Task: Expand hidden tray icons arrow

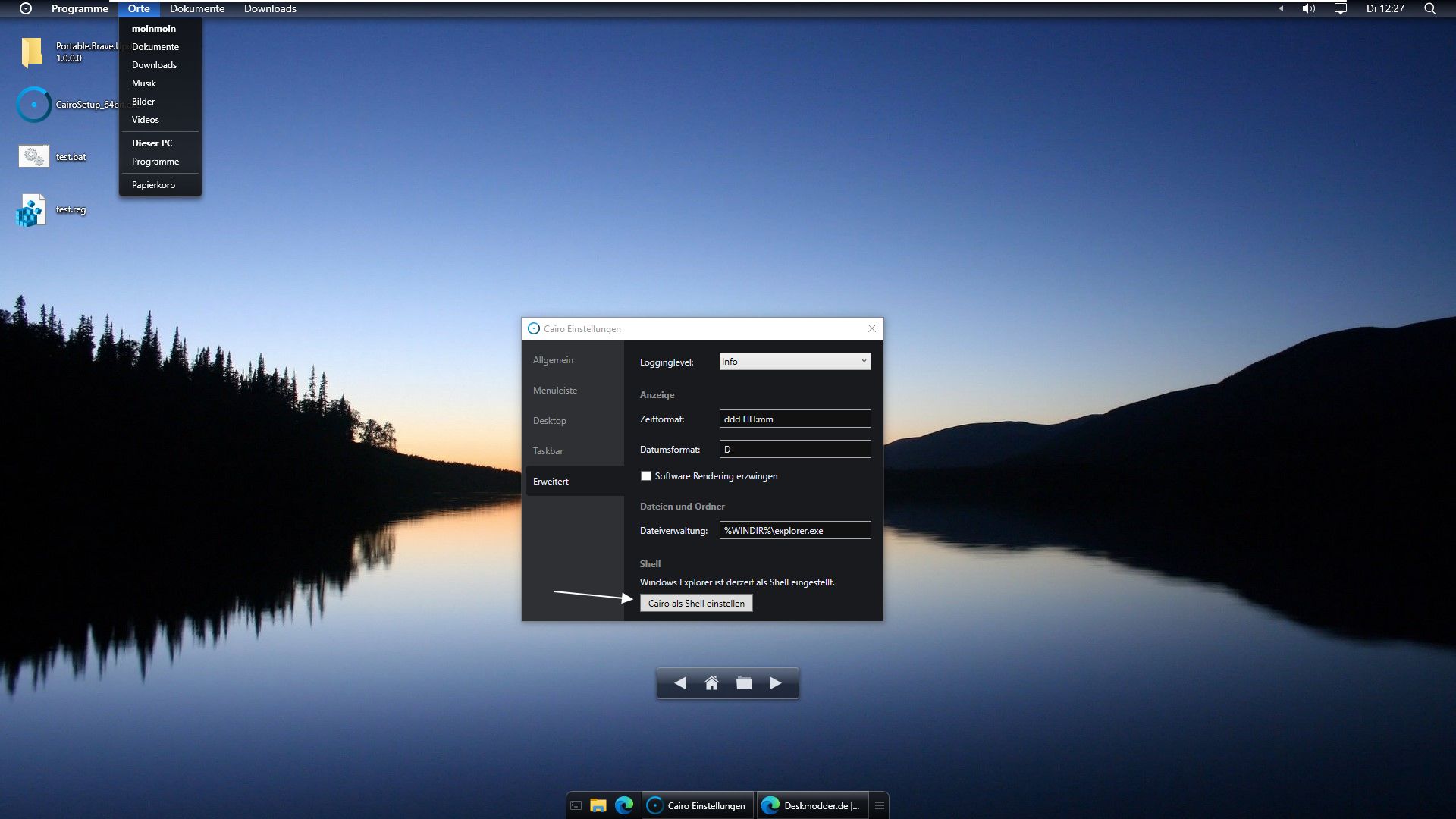Action: point(1281,8)
